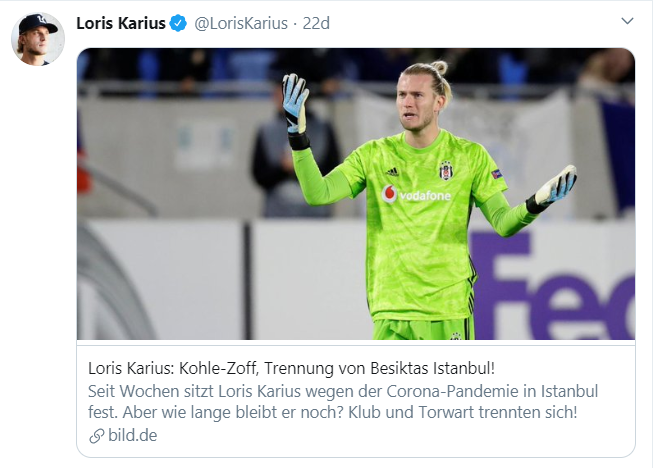This screenshot has width=653, height=468.
Task: Click the 'Klub und Torwart trennten sich!' text
Action: pos(463,412)
